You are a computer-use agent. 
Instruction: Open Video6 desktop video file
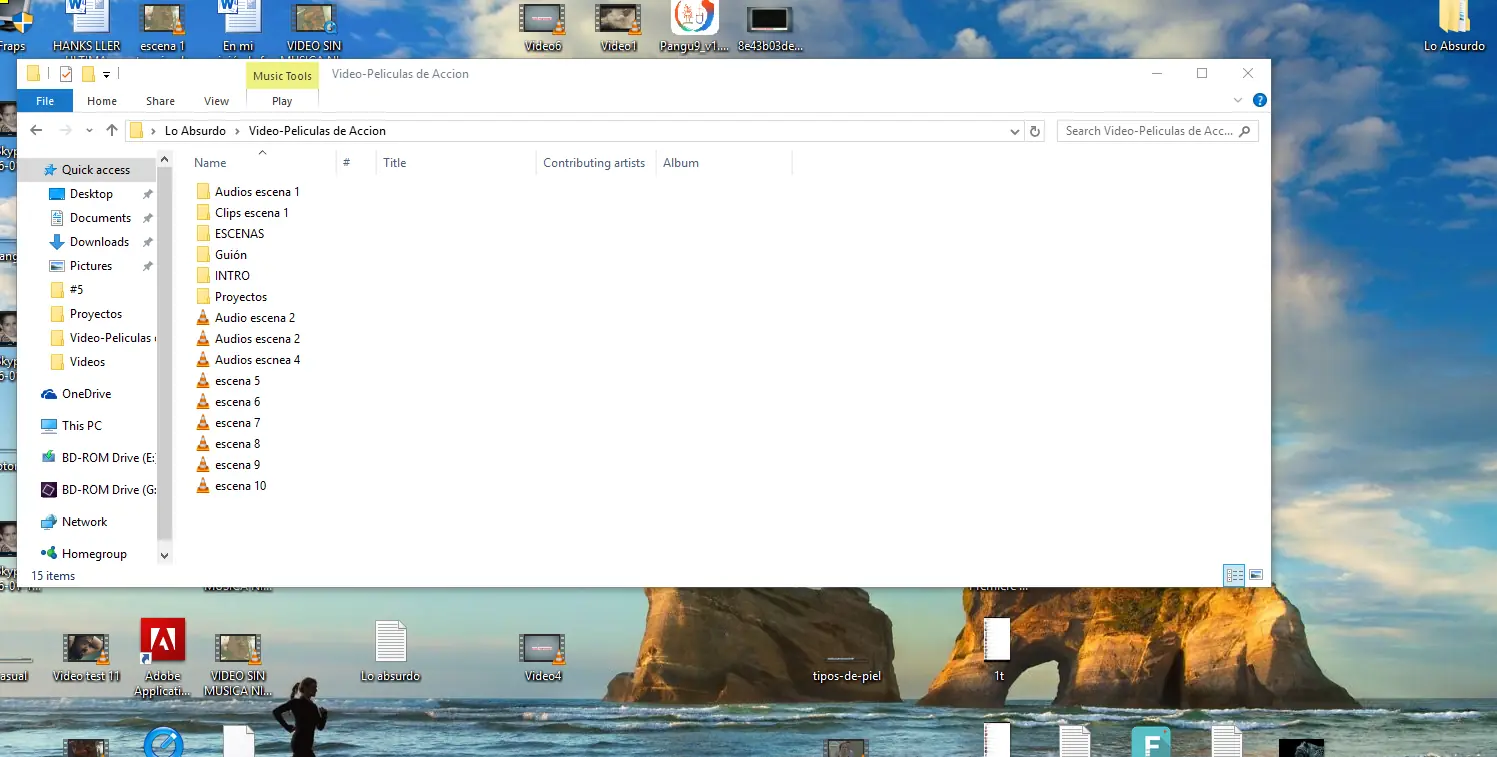[543, 27]
